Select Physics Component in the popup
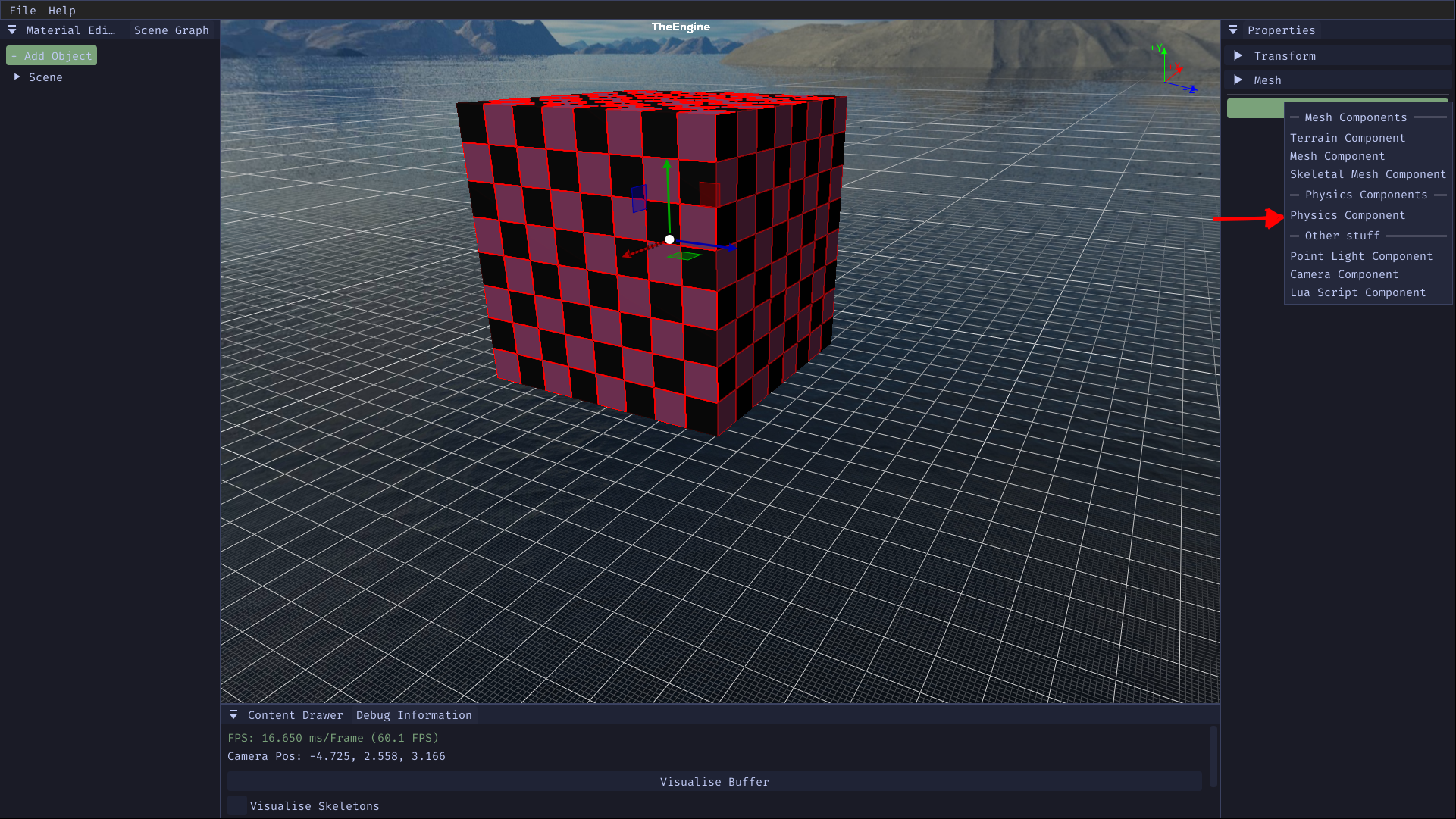 [1348, 215]
